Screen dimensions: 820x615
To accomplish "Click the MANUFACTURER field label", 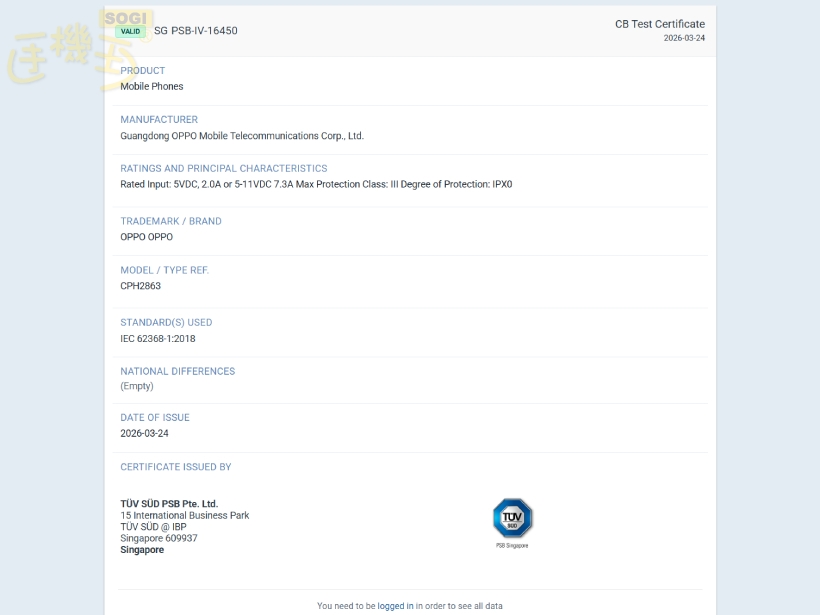I will point(159,120).
